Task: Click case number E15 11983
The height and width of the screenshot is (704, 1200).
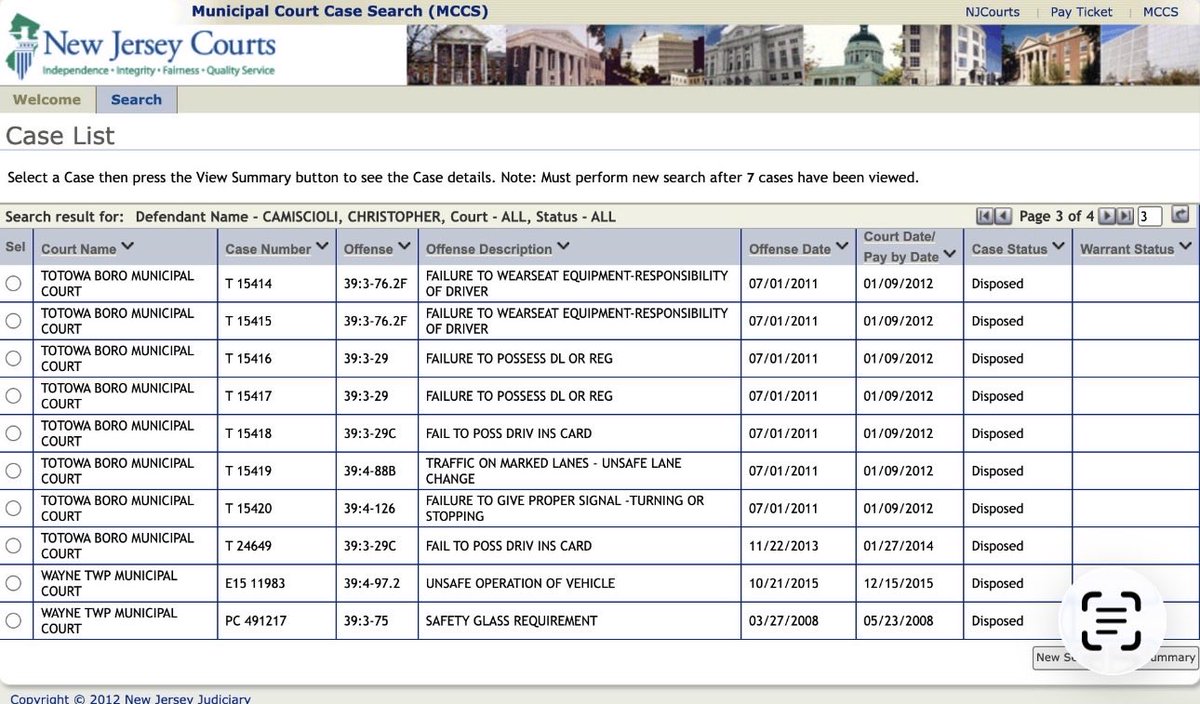Action: point(255,584)
